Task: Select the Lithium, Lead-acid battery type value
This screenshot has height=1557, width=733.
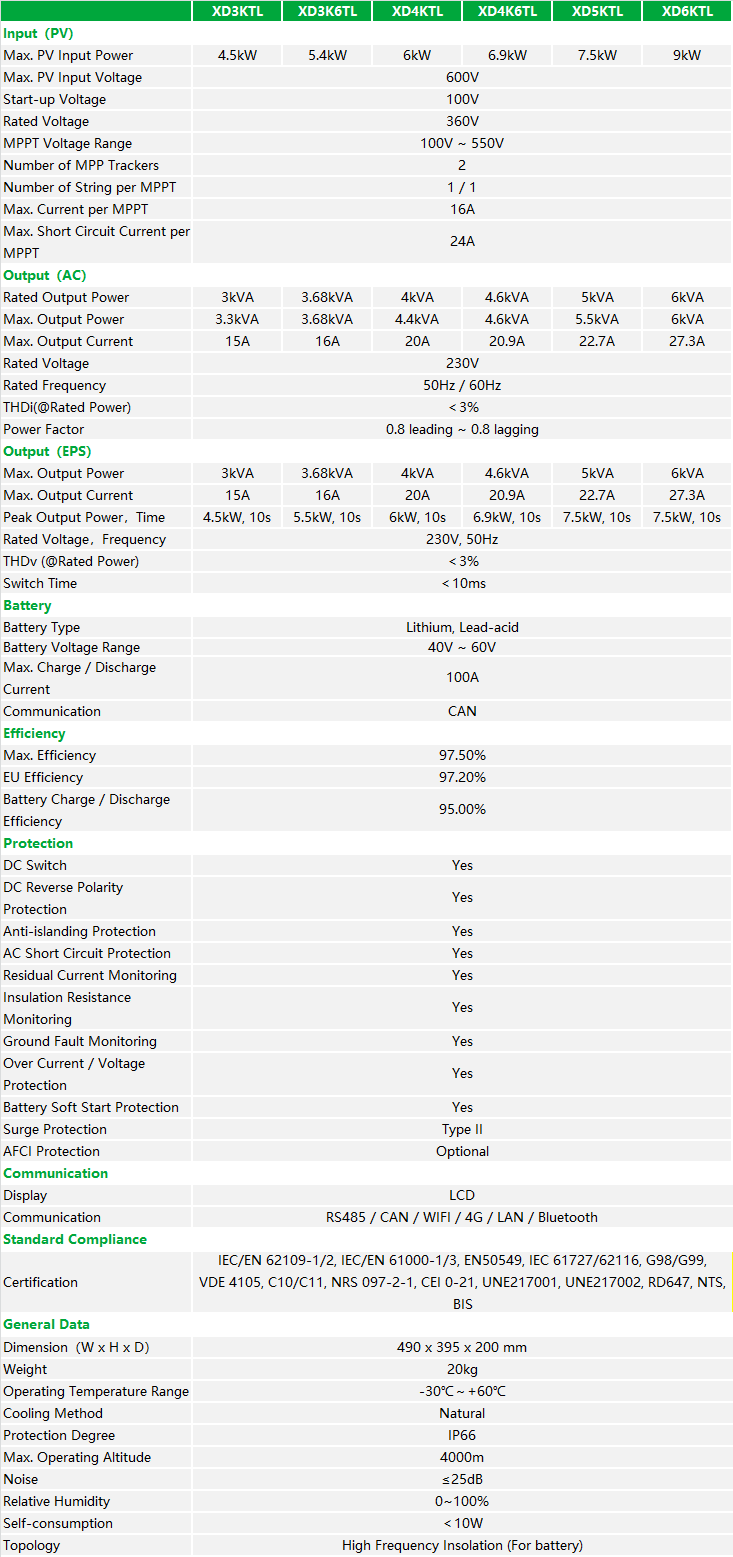Action: [x=462, y=627]
